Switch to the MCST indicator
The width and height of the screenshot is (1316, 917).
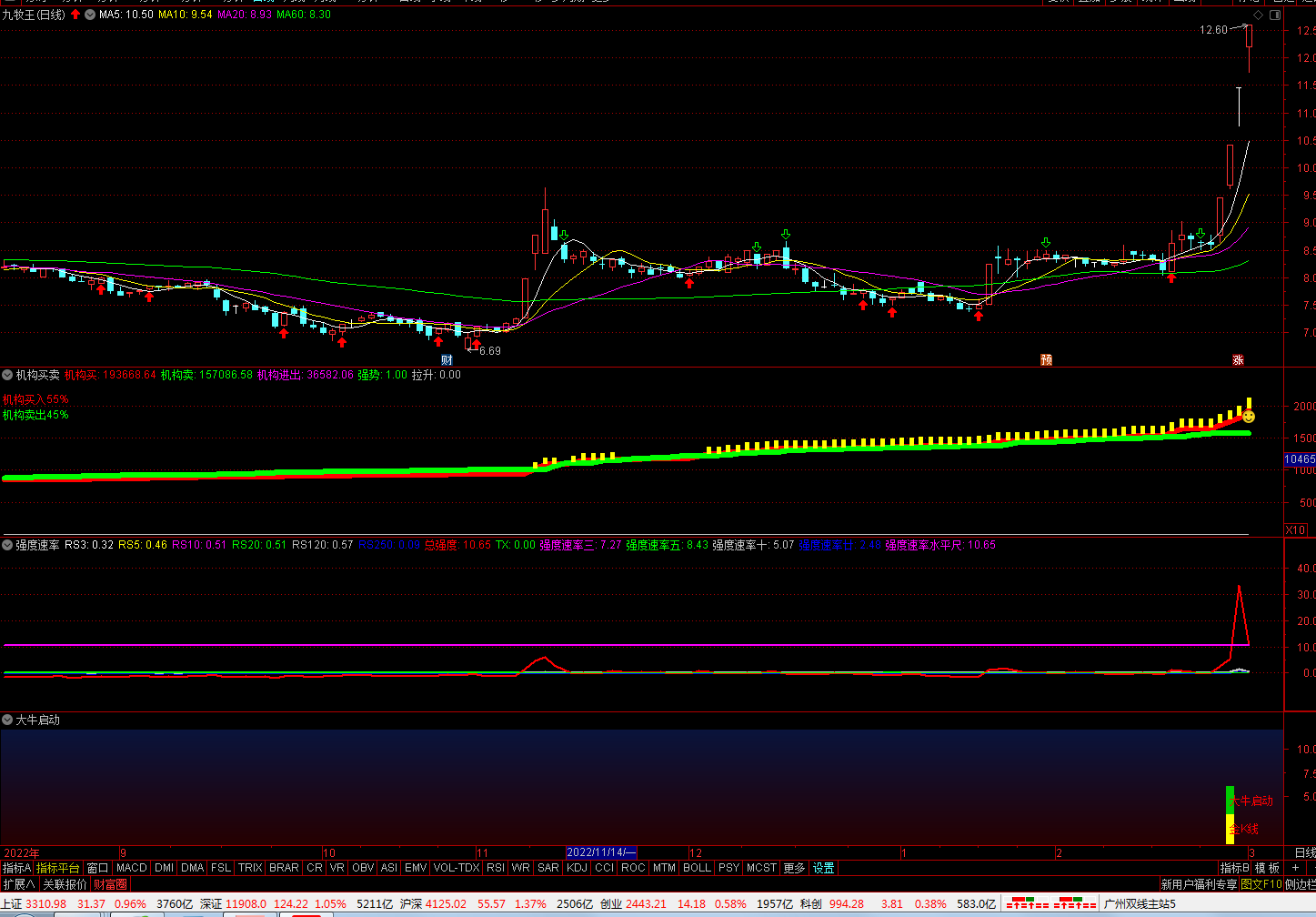pos(761,868)
